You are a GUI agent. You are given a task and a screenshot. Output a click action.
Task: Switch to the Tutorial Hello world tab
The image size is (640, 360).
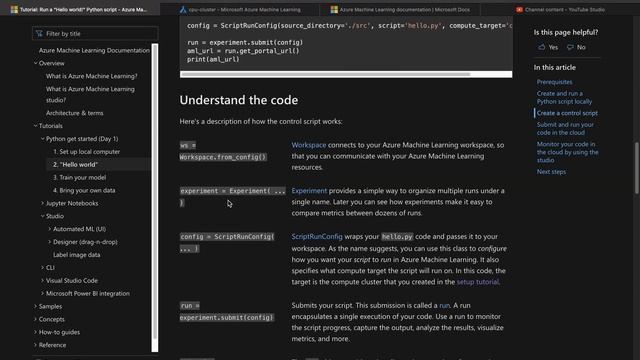[80, 9]
